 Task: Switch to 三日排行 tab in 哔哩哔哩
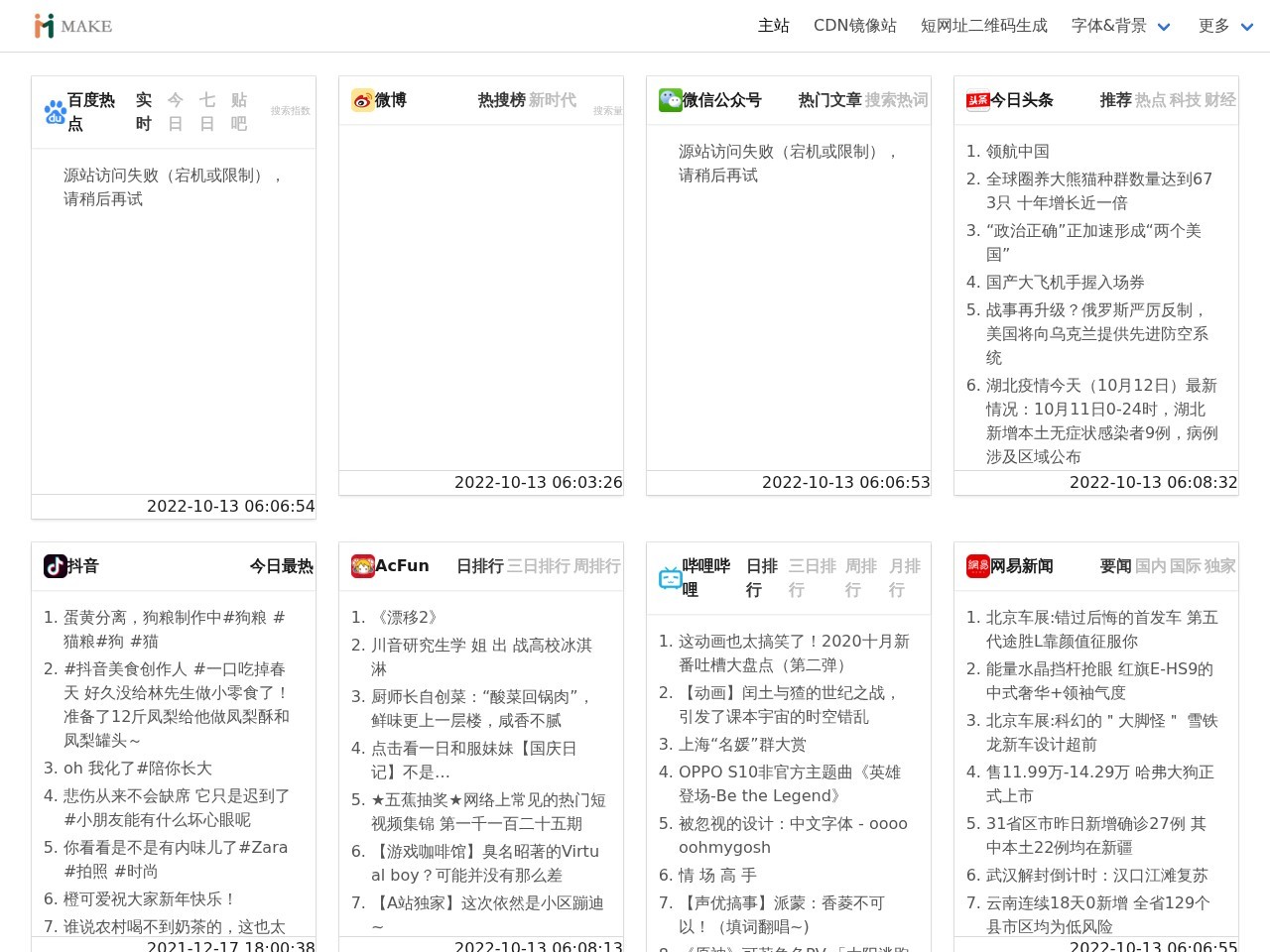pyautogui.click(x=813, y=578)
